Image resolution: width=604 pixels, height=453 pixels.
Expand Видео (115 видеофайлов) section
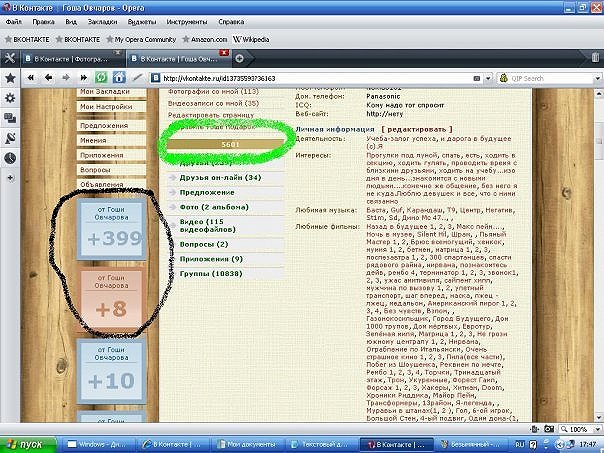click(x=226, y=226)
